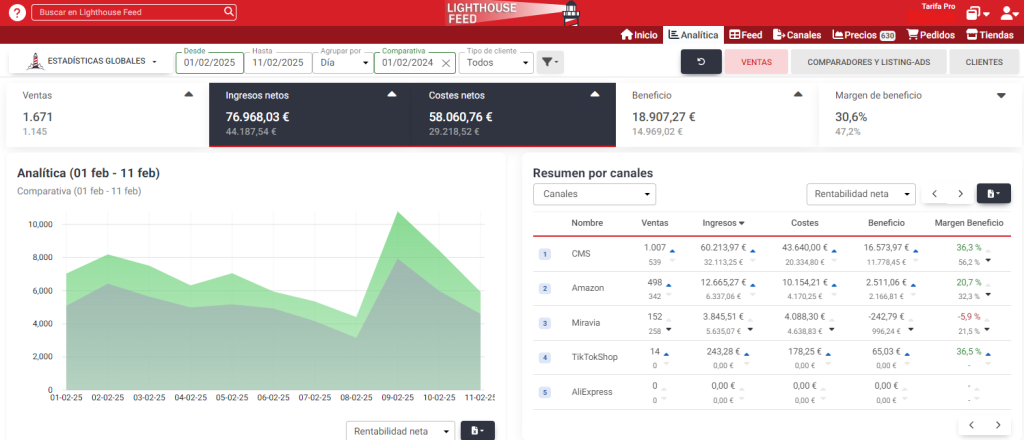This screenshot has height=440, width=1024.
Task: Click rank badge 1 for CMS
Action: pos(545,254)
